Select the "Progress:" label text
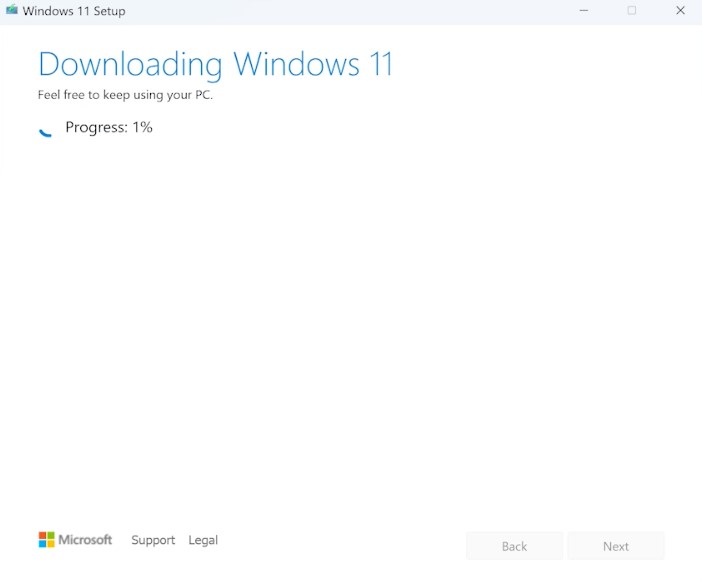Screen dimensions: 702x584 pyautogui.click(x=96, y=128)
